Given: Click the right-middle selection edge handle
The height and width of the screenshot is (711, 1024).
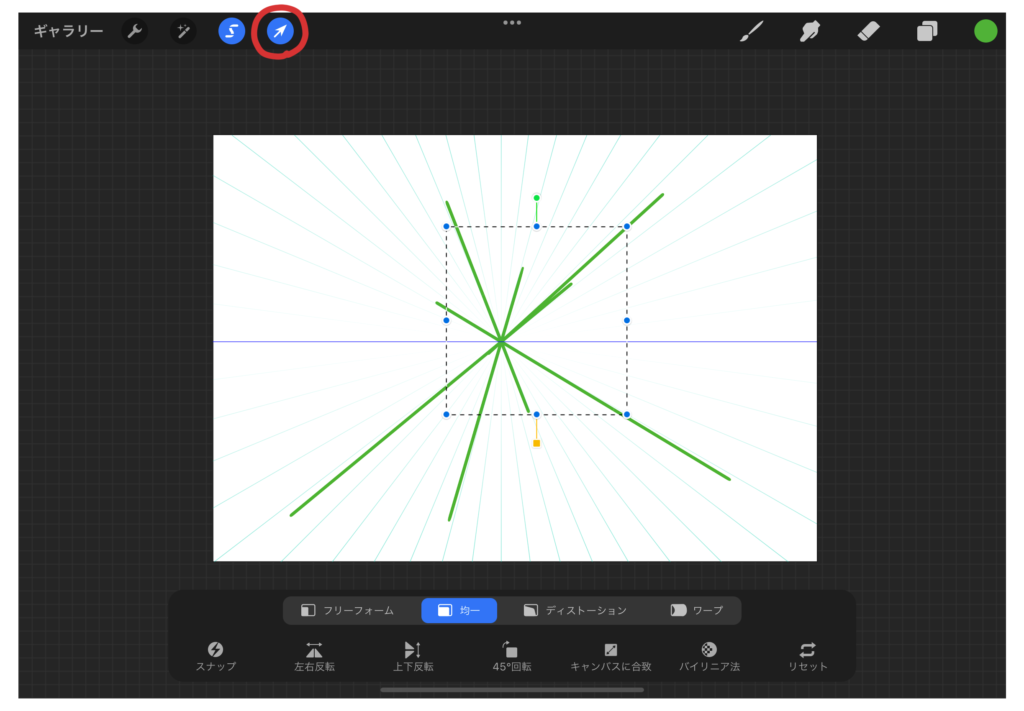Looking at the screenshot, I should point(627,321).
